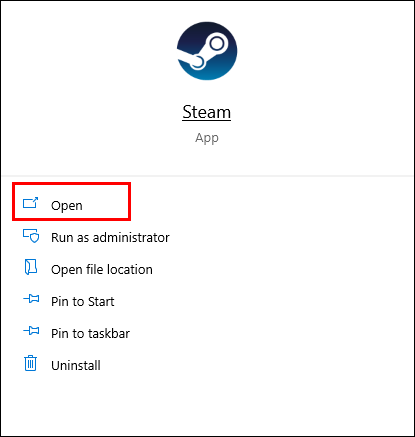Click the Steam logo icon

[207, 51]
